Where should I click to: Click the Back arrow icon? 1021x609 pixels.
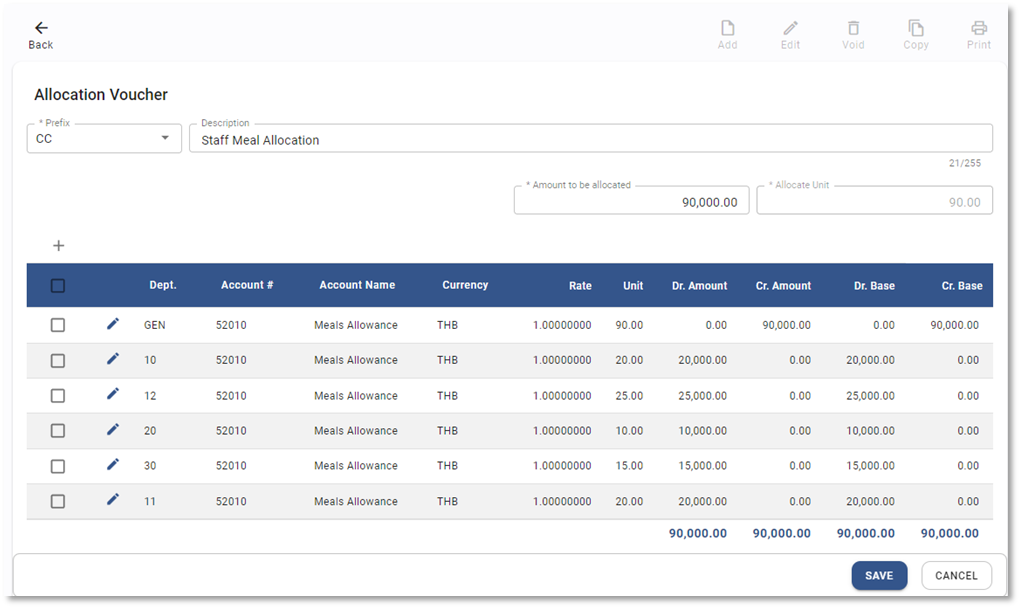coord(41,29)
